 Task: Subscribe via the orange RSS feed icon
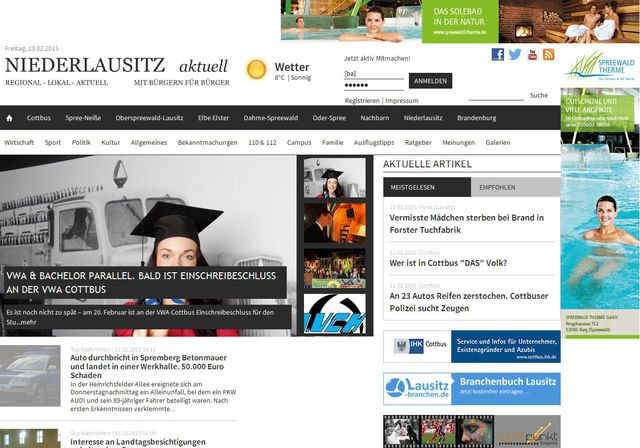click(549, 54)
